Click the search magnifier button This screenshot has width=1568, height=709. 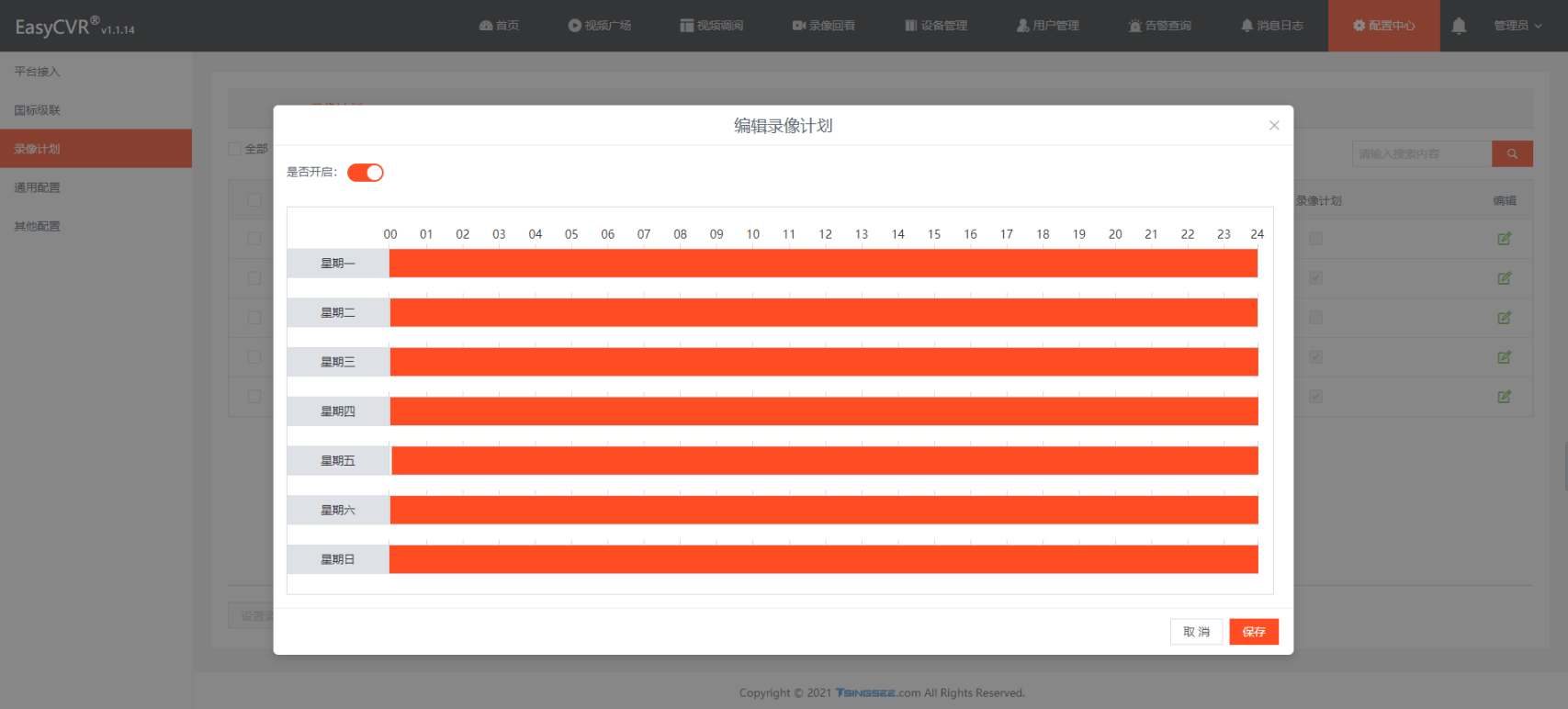click(1512, 153)
